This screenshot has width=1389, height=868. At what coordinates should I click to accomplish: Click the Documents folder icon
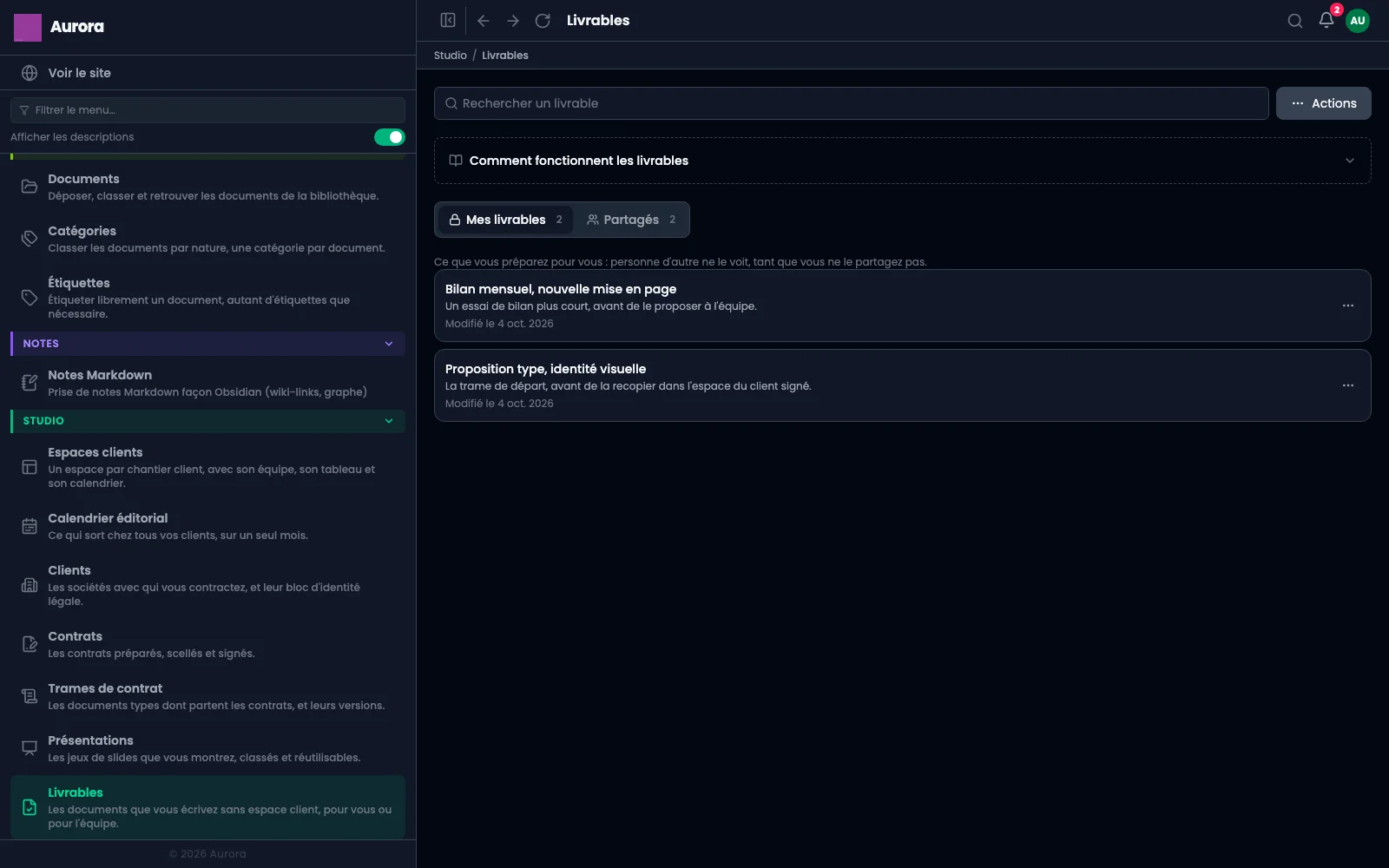tap(30, 187)
